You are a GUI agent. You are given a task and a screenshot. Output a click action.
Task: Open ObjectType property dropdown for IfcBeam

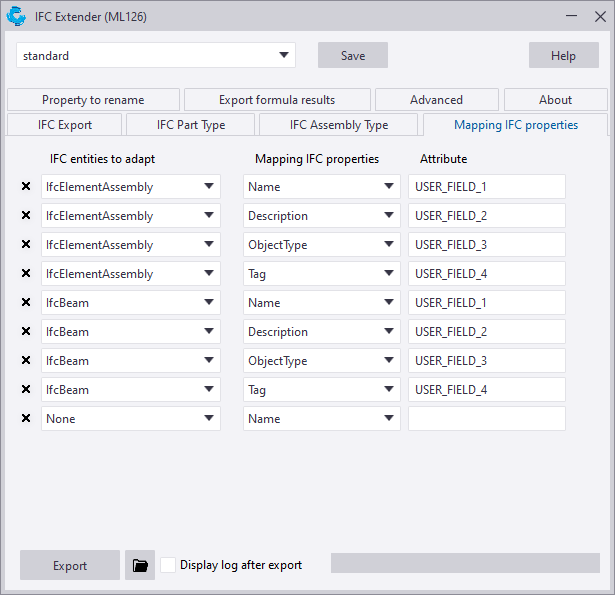(x=322, y=360)
